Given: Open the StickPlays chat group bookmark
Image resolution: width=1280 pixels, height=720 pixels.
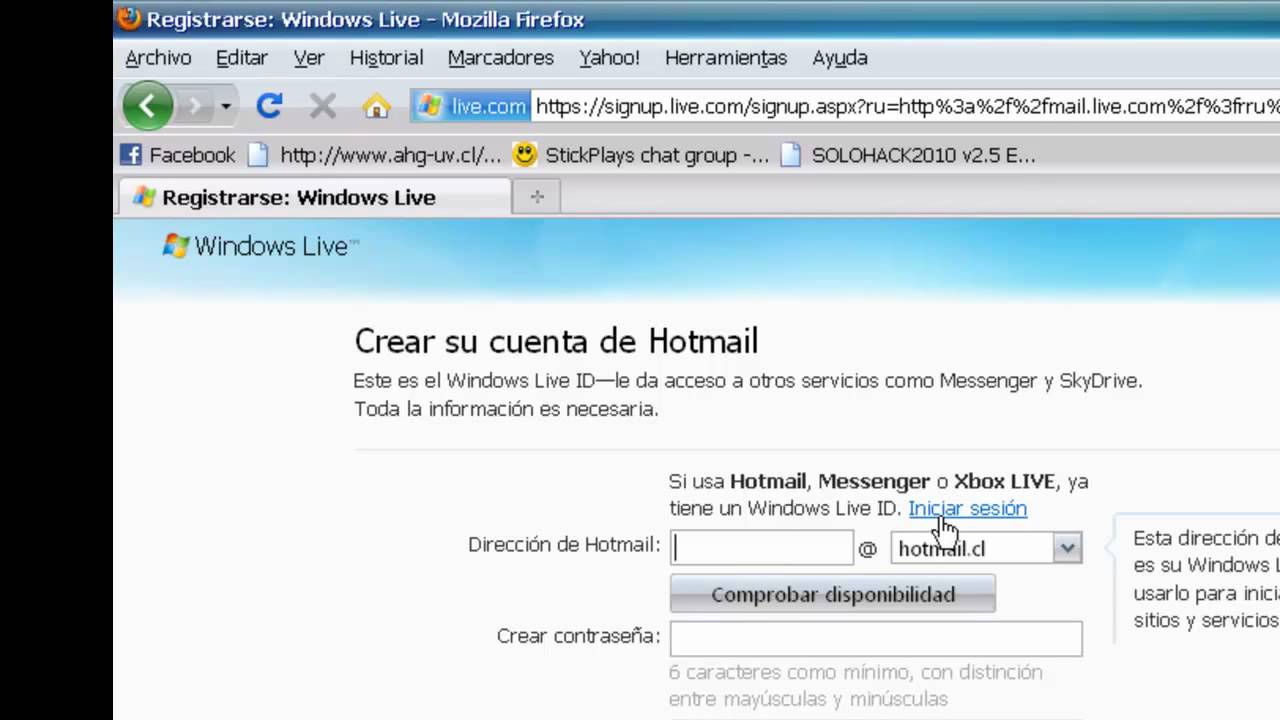Looking at the screenshot, I should pos(641,155).
